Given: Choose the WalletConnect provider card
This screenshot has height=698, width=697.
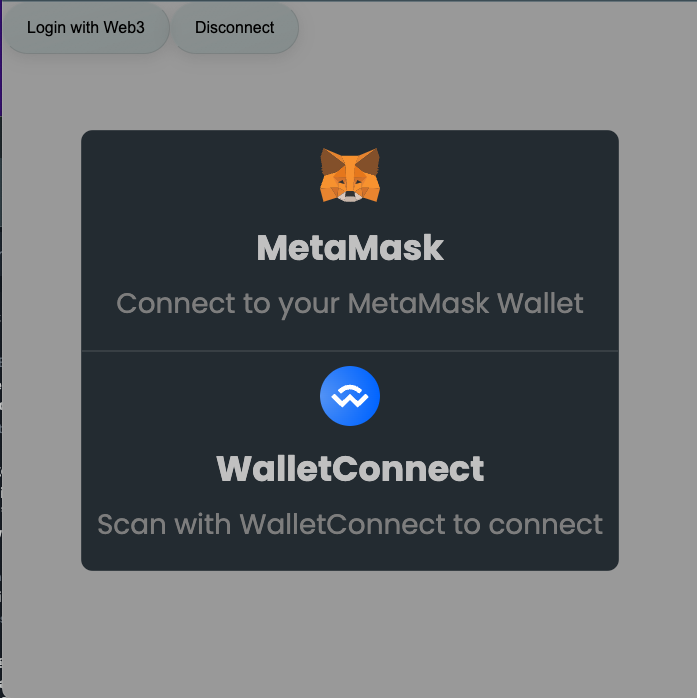Looking at the screenshot, I should pos(350,461).
